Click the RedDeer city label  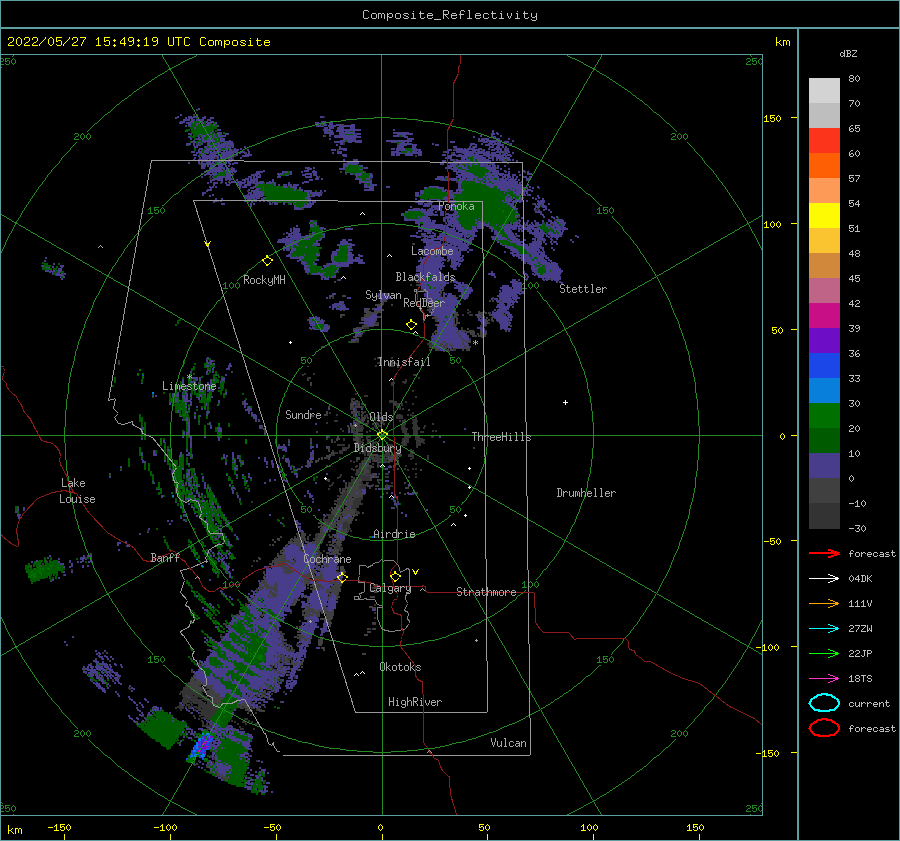(x=424, y=303)
